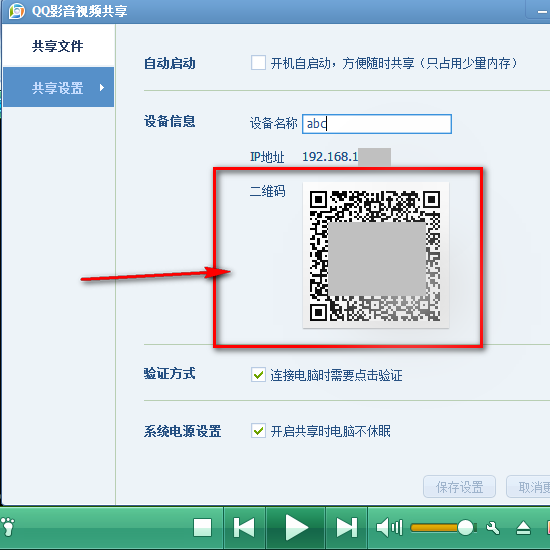This screenshot has height=550, width=550.
Task: Click the 二维码 label
Action: click(268, 191)
